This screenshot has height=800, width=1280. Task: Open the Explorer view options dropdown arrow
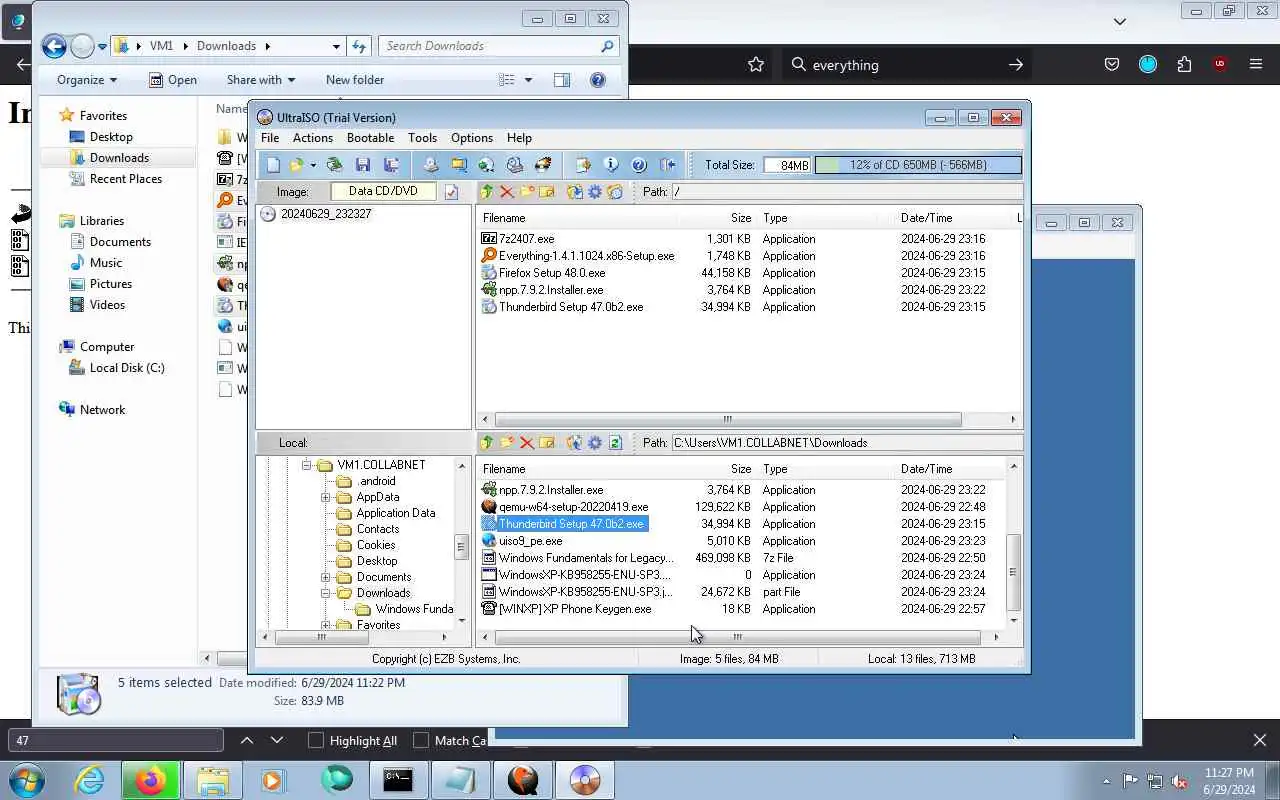tap(528, 80)
